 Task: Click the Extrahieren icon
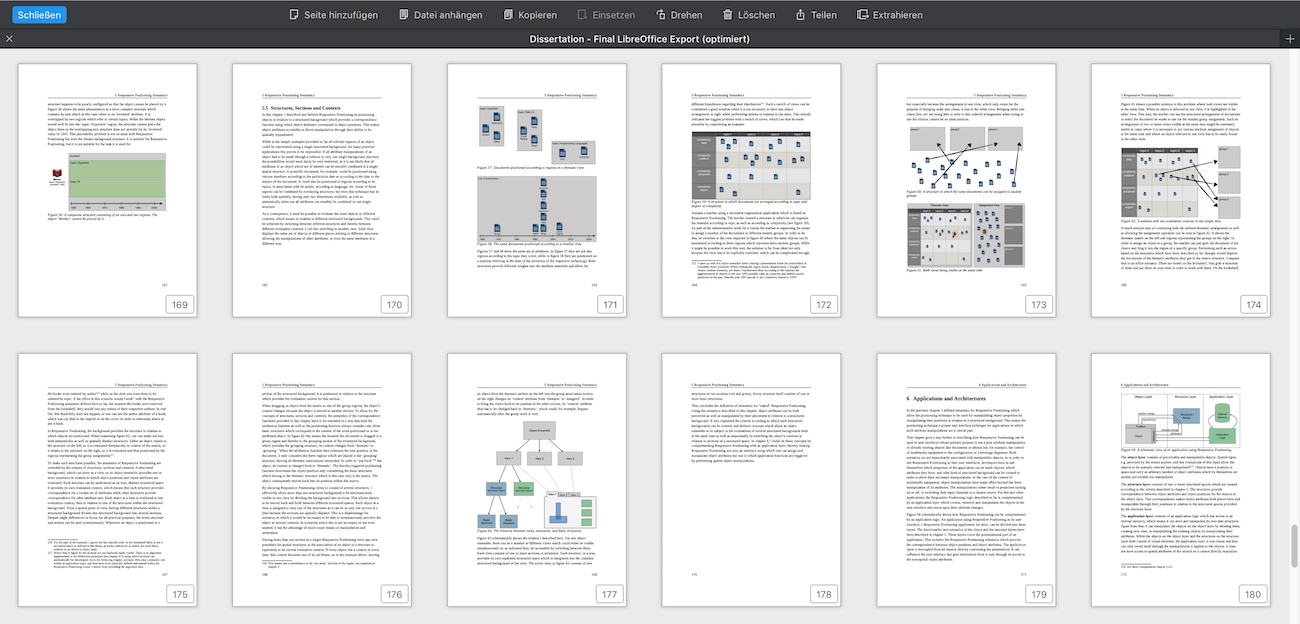(862, 15)
